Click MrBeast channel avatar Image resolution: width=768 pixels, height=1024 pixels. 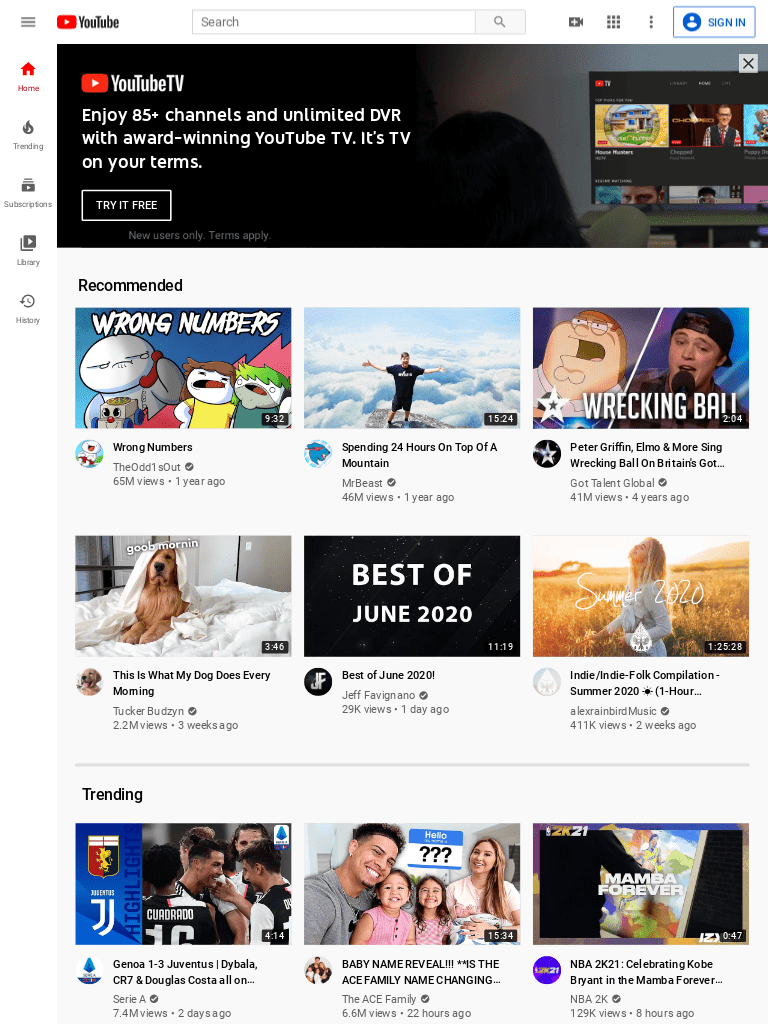coord(318,453)
